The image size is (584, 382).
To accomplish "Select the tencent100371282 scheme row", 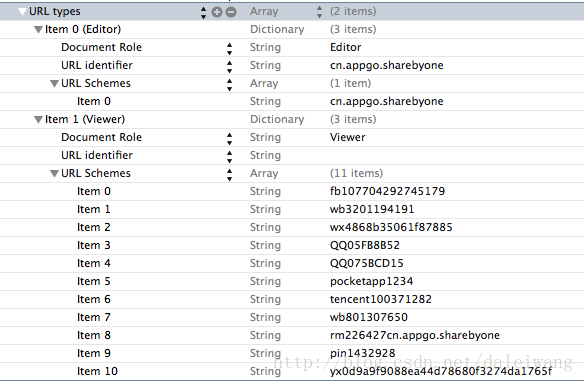I will click(292, 299).
